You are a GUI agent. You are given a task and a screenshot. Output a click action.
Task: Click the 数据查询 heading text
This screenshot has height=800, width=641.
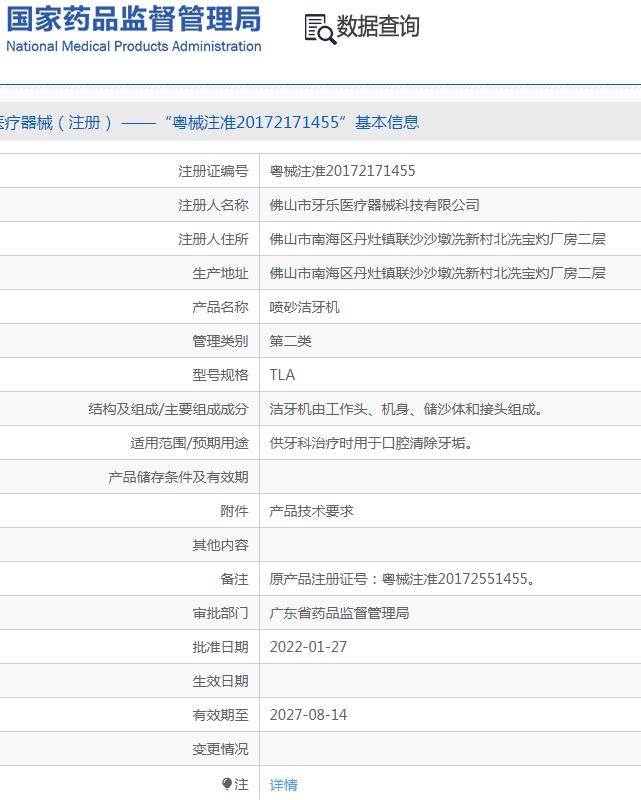point(378,27)
